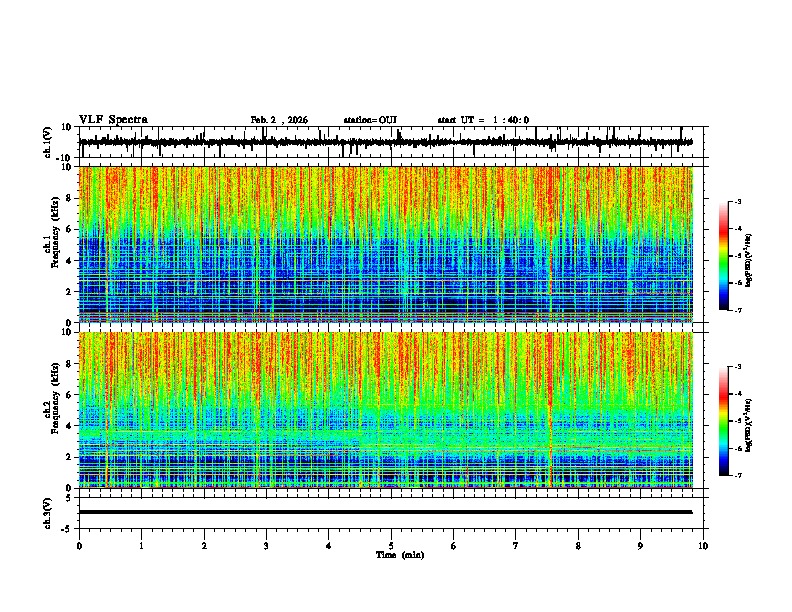Click the '4' kHz tick of ch.2 spectrogram
The image size is (792, 612).
point(69,426)
